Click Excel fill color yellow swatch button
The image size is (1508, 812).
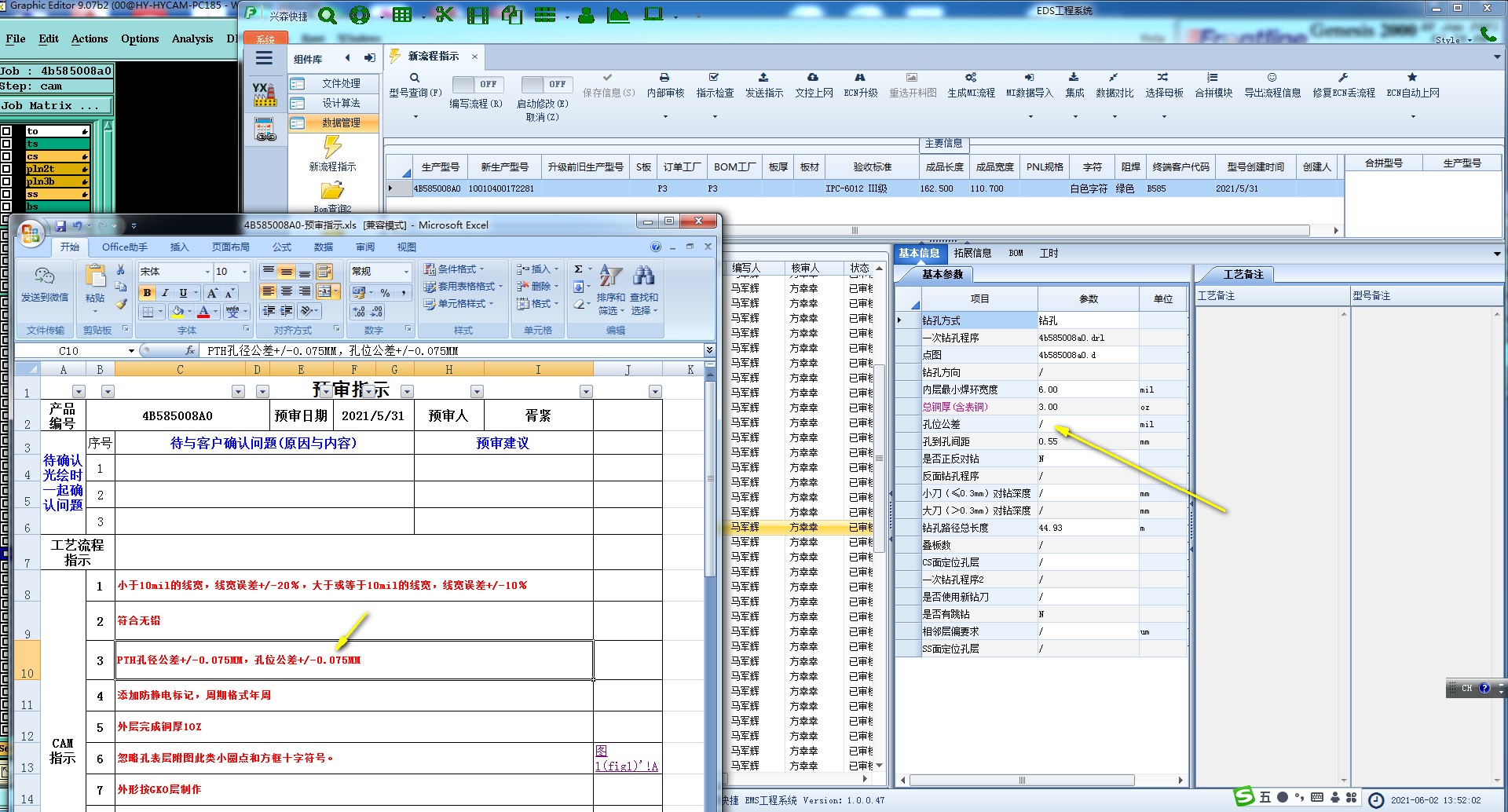click(178, 312)
